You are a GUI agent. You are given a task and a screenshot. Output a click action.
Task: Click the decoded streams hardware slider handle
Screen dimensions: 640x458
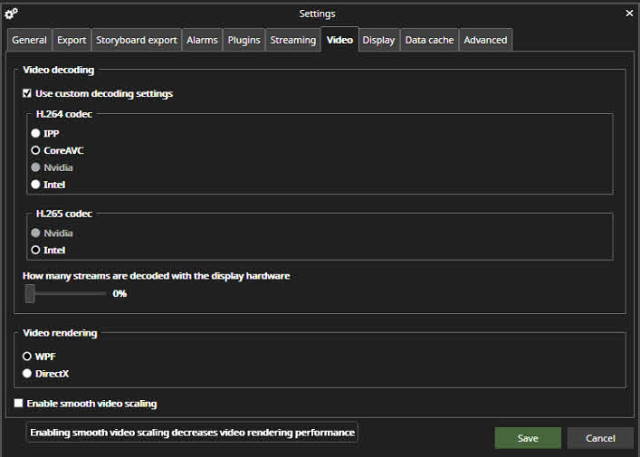(x=30, y=293)
